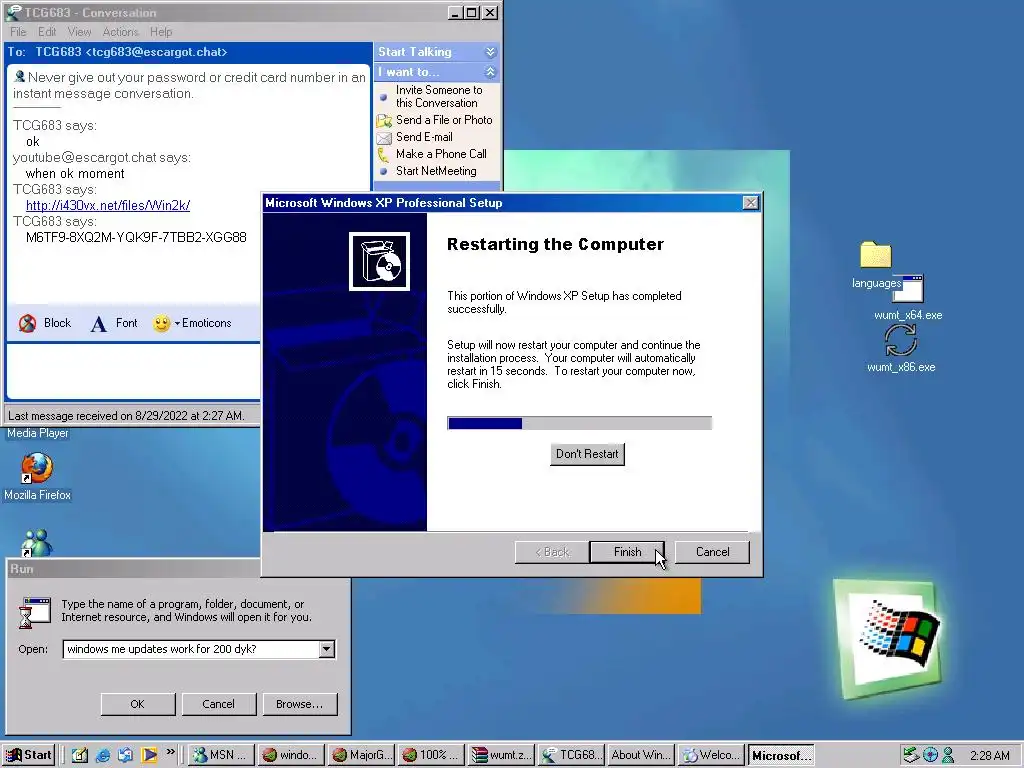Open the Font formatting option
The image size is (1024, 768).
tap(115, 323)
